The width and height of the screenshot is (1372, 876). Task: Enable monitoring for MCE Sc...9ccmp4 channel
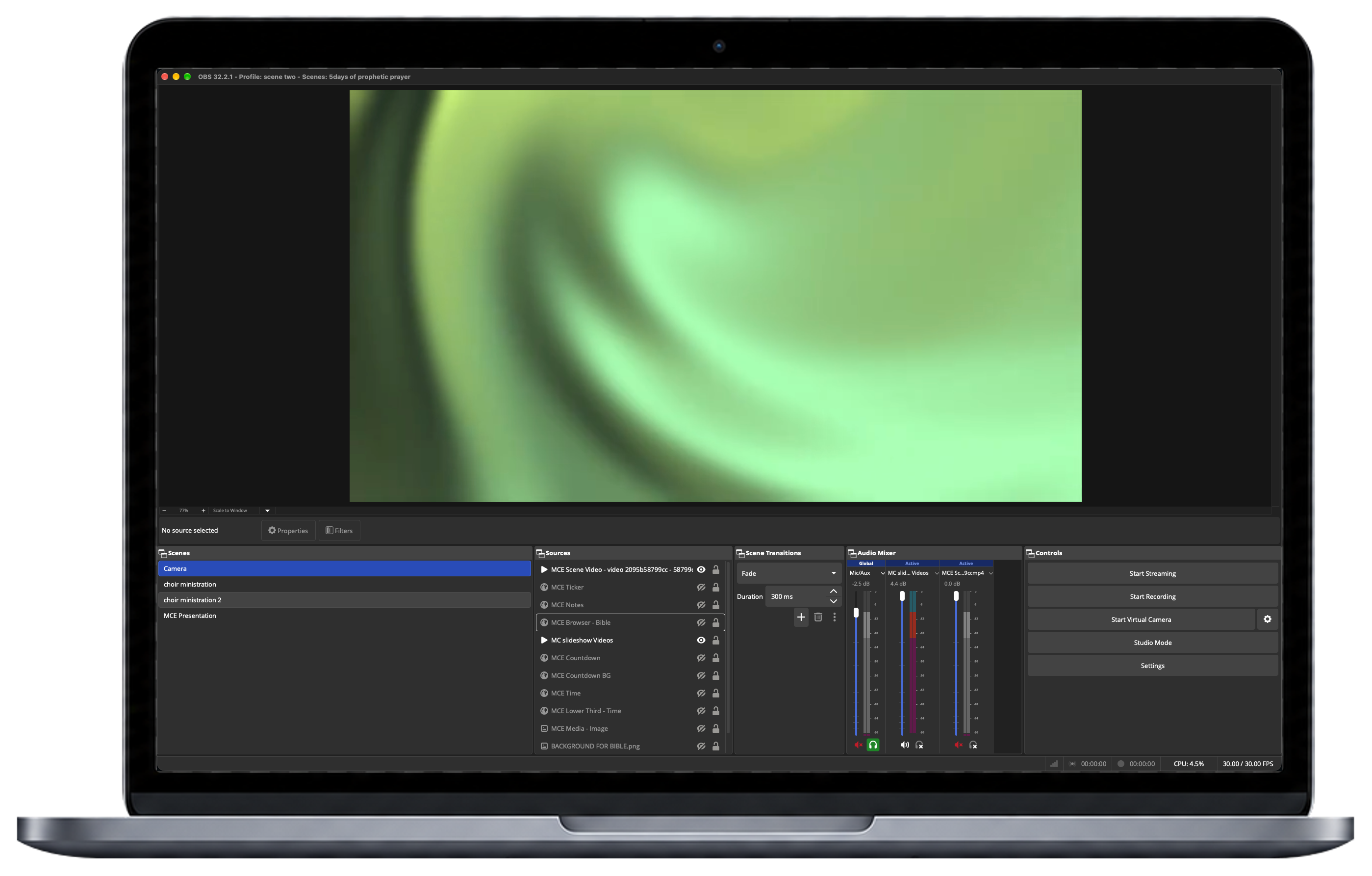pyautogui.click(x=973, y=745)
